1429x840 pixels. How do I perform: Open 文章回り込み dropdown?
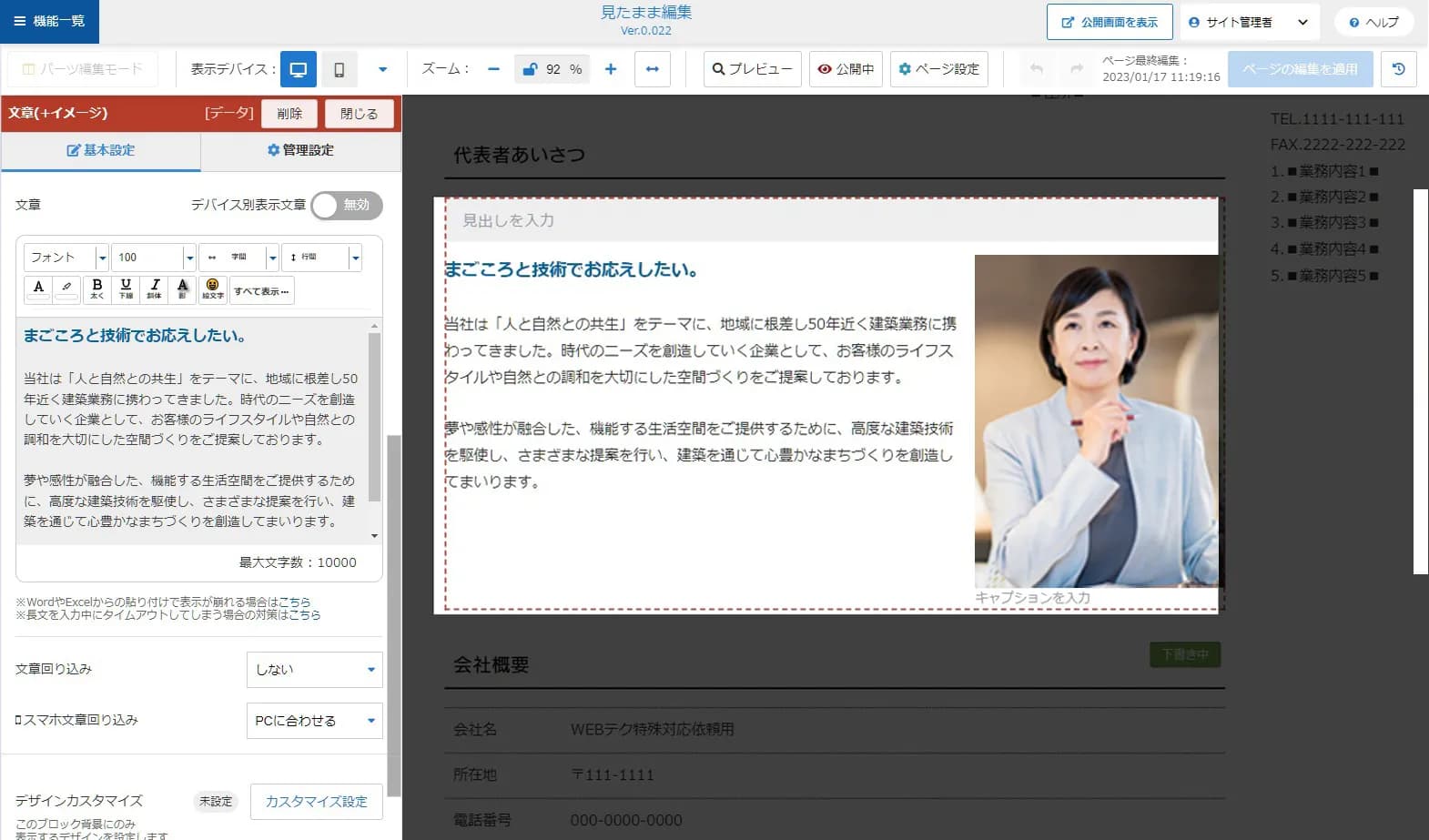click(314, 669)
